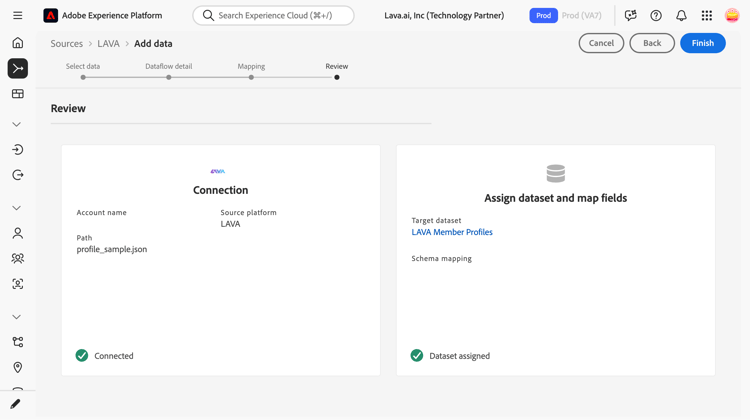Image resolution: width=750 pixels, height=420 pixels.
Task: Open the Prod sandbox selector
Action: click(x=543, y=15)
